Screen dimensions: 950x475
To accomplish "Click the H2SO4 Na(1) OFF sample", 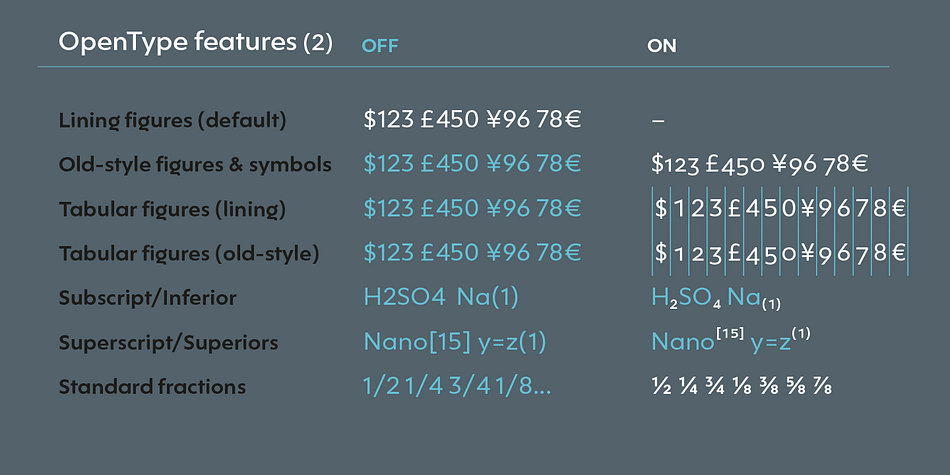I will coord(441,298).
